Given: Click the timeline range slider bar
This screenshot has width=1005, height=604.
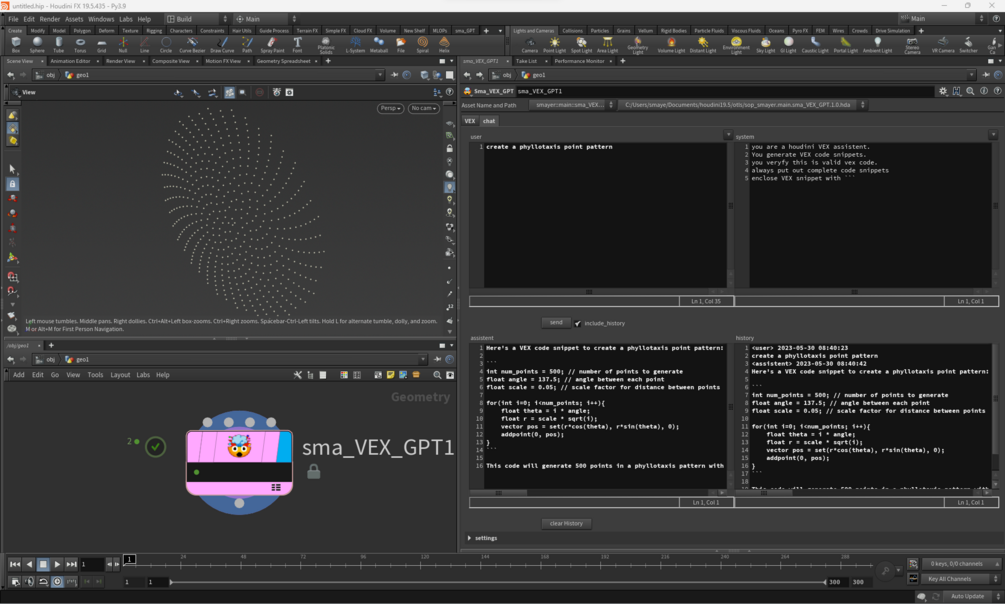Looking at the screenshot, I should coord(497,582).
